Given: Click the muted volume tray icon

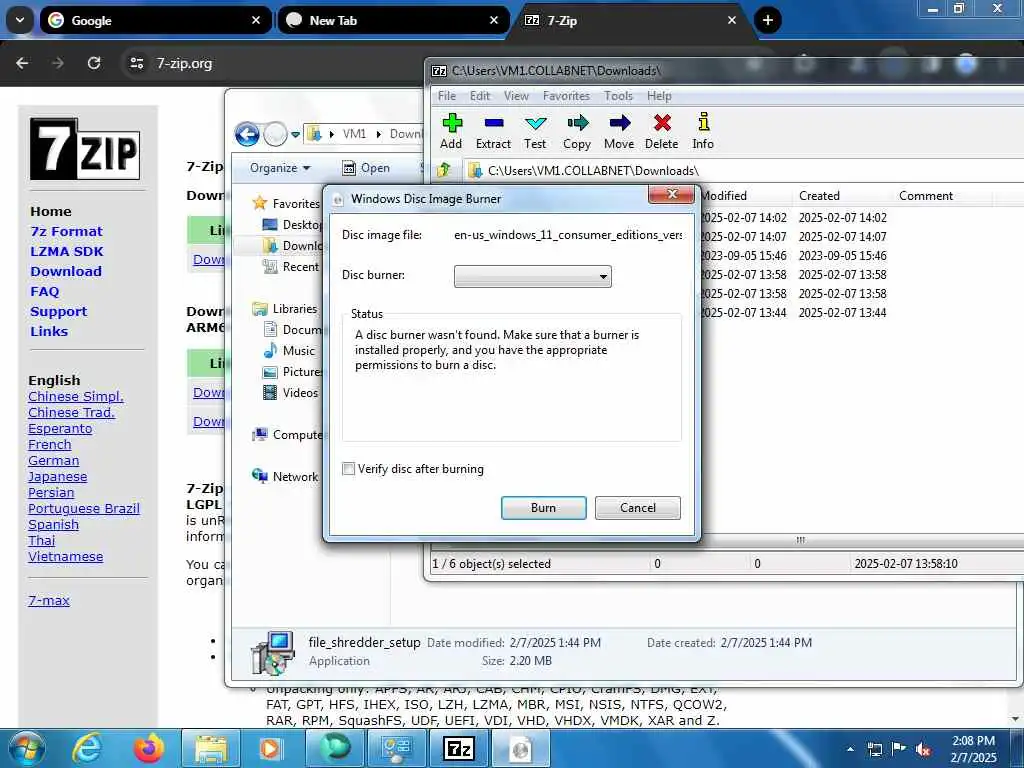Looking at the screenshot, I should (x=923, y=750).
